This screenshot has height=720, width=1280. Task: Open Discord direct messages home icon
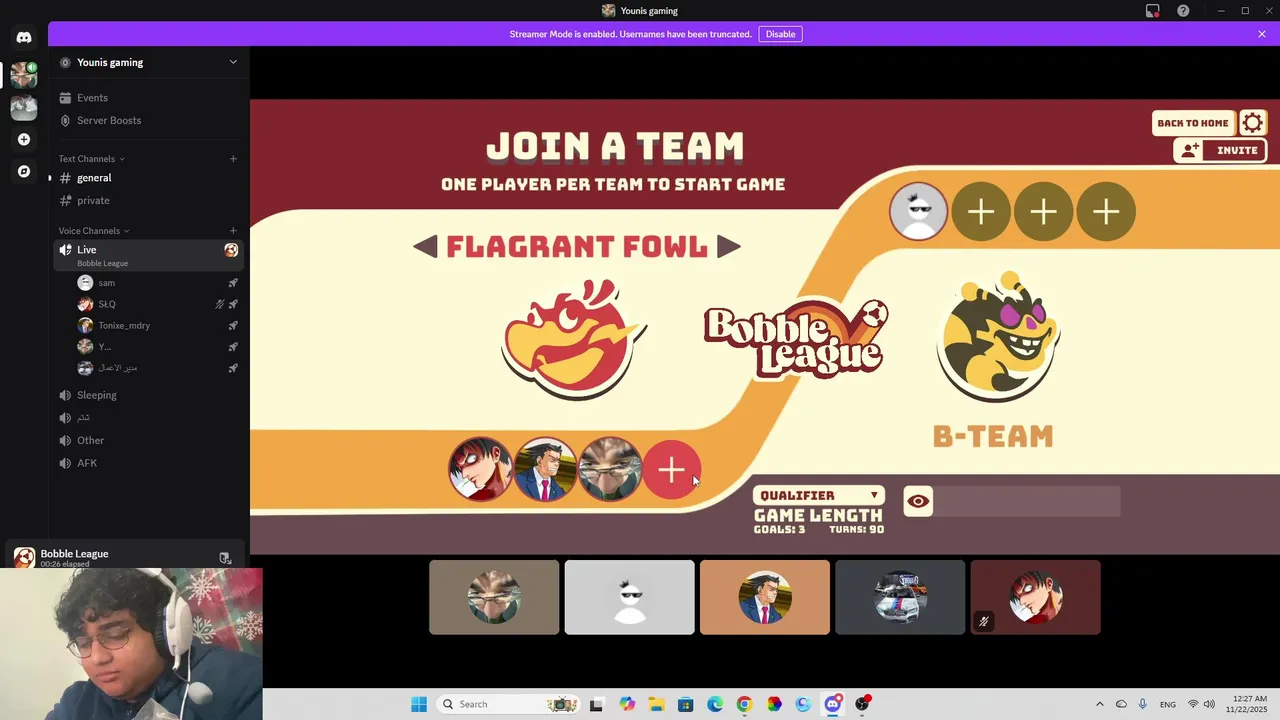[x=24, y=37]
